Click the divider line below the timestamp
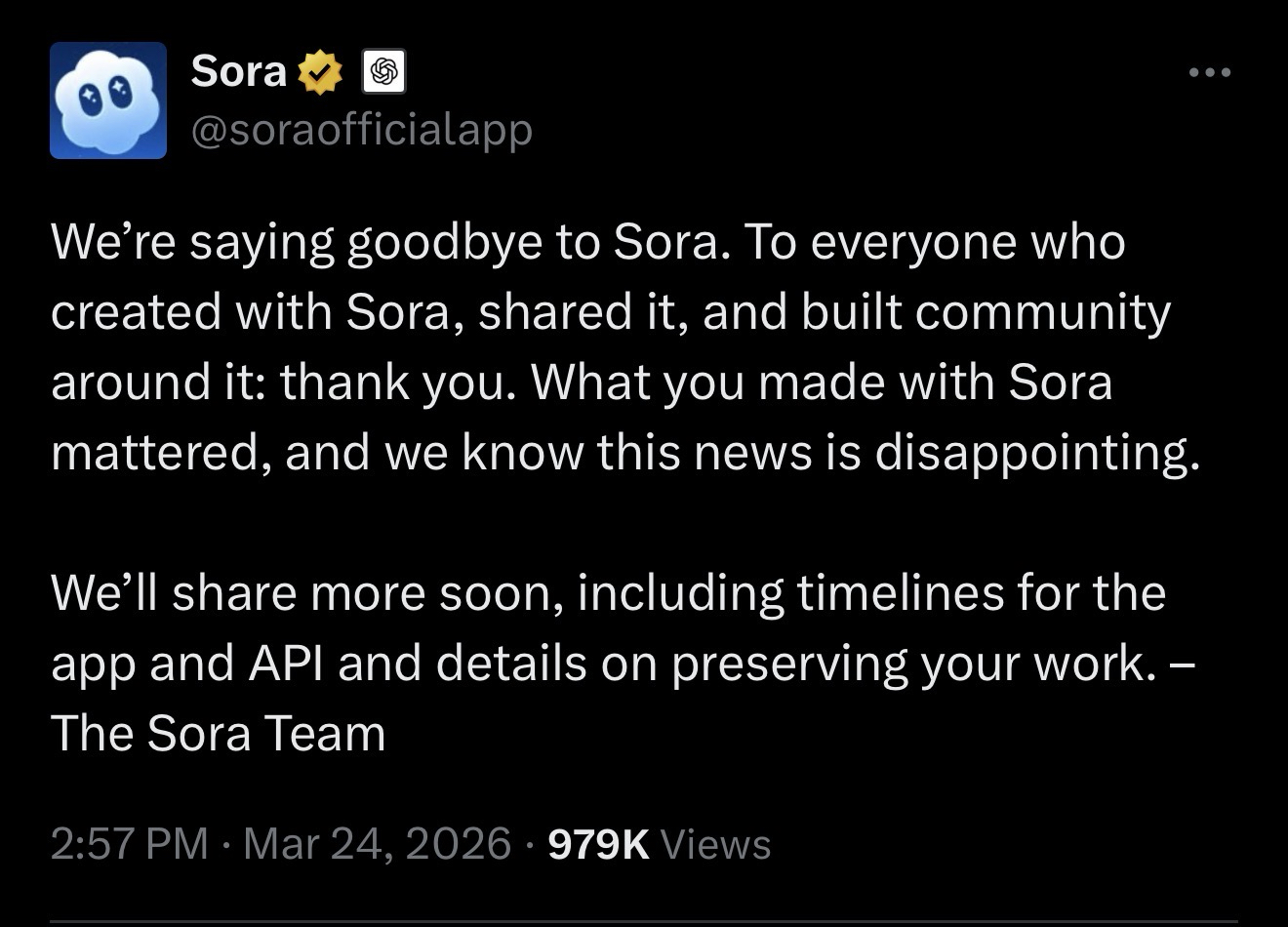 tap(644, 921)
